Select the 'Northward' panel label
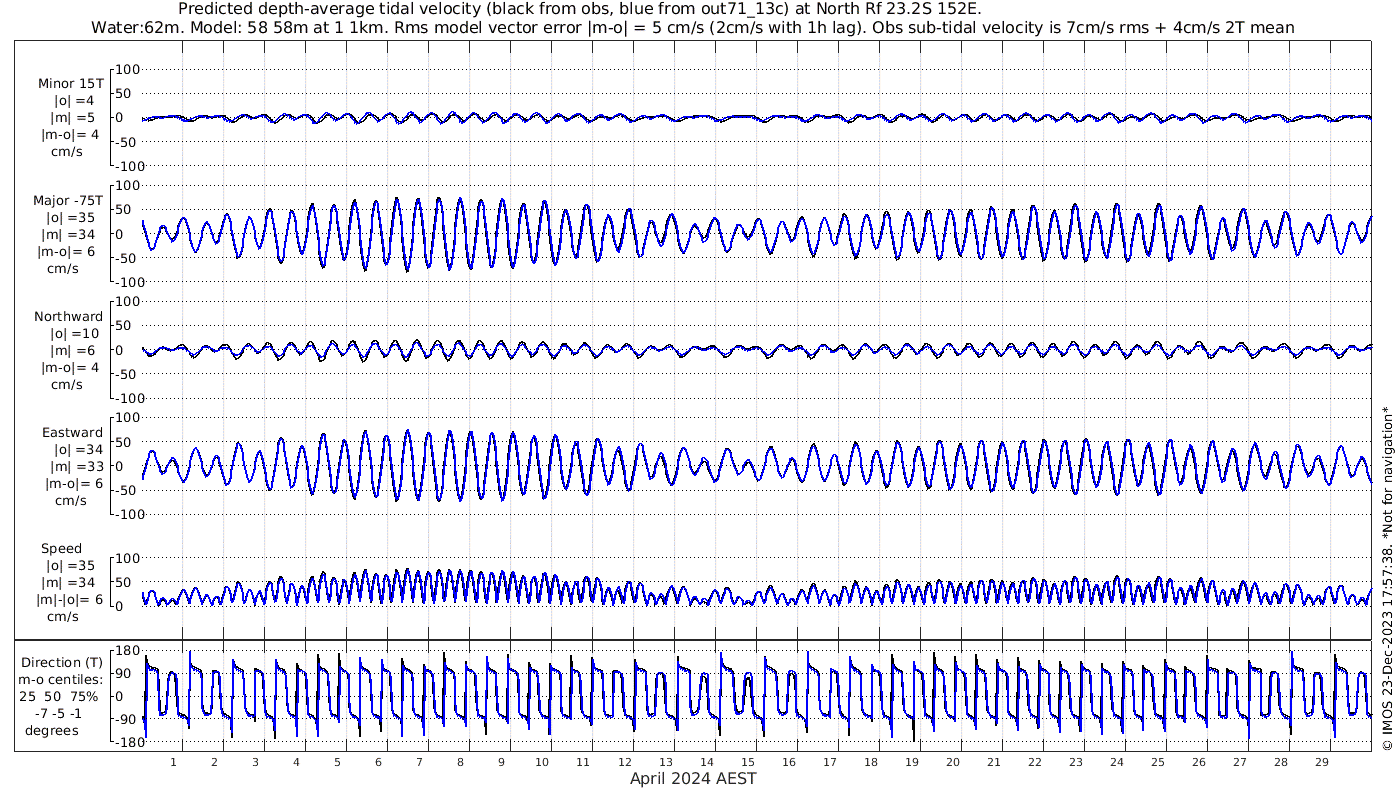Image resolution: width=1400 pixels, height=800 pixels. 68,316
